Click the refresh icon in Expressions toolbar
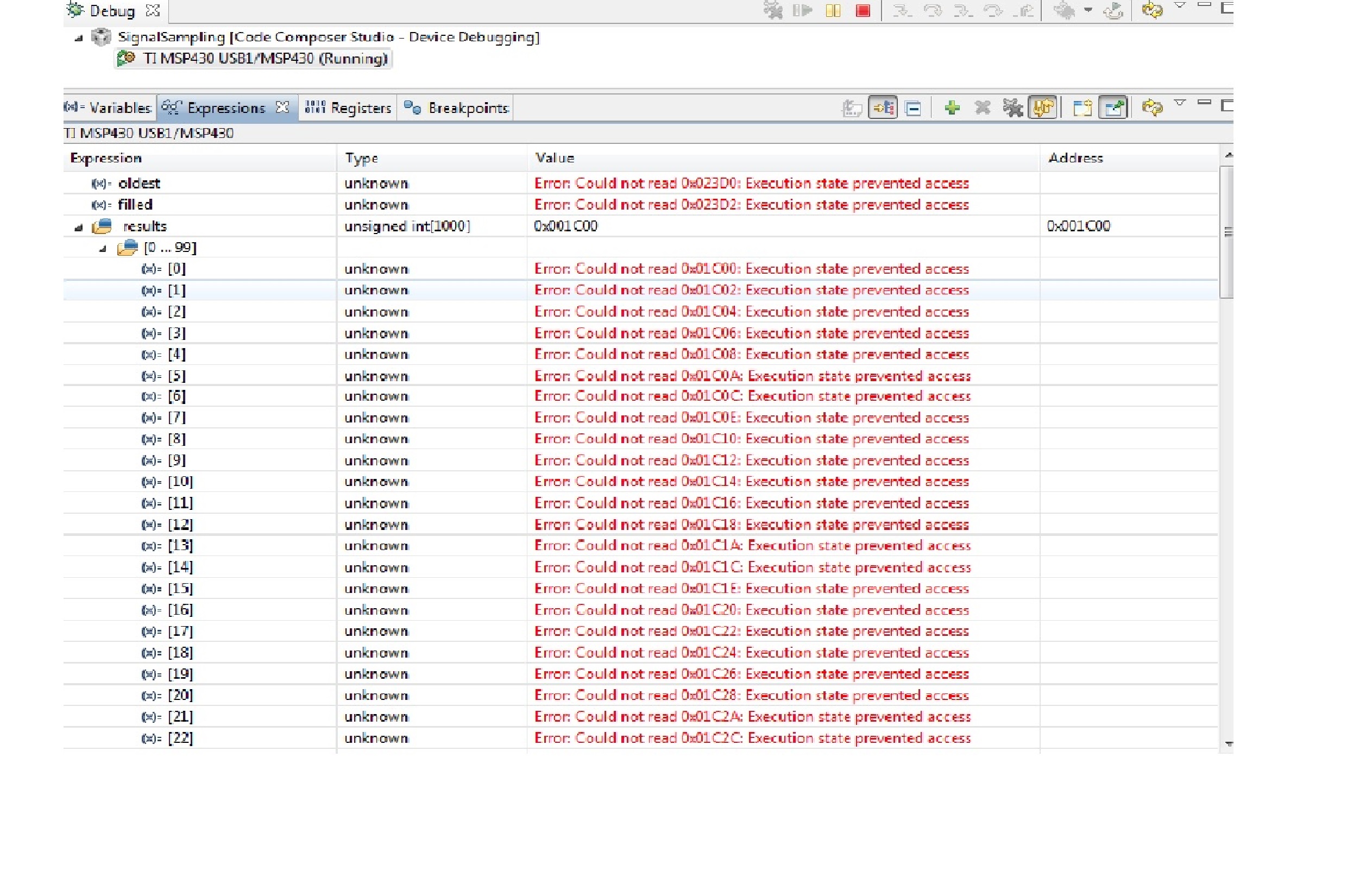 click(1151, 108)
